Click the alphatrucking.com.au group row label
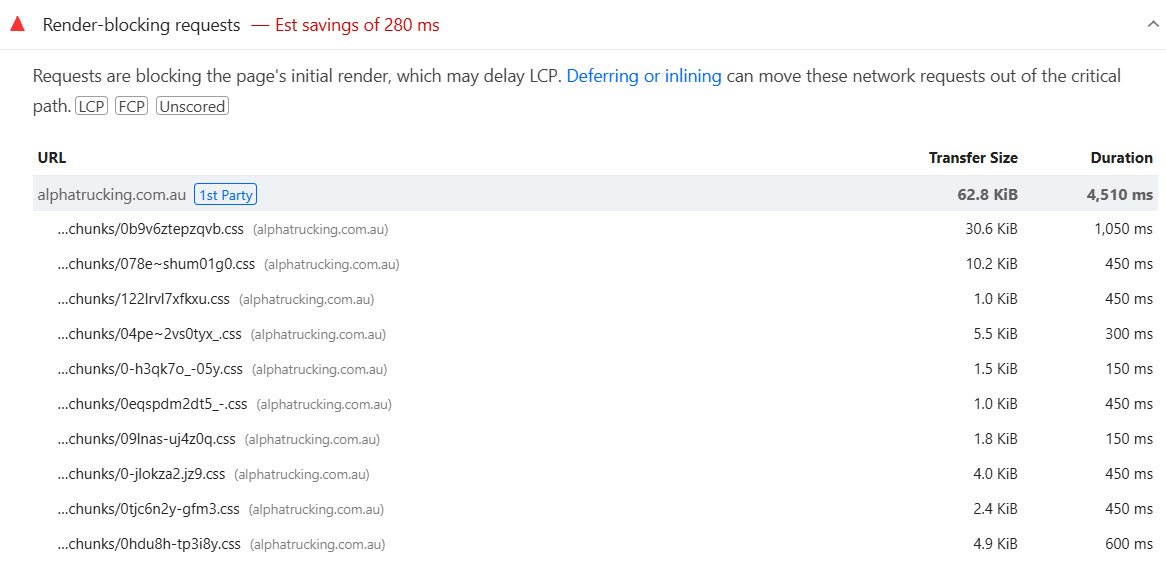Viewport: 1166px width, 572px height. coord(112,195)
